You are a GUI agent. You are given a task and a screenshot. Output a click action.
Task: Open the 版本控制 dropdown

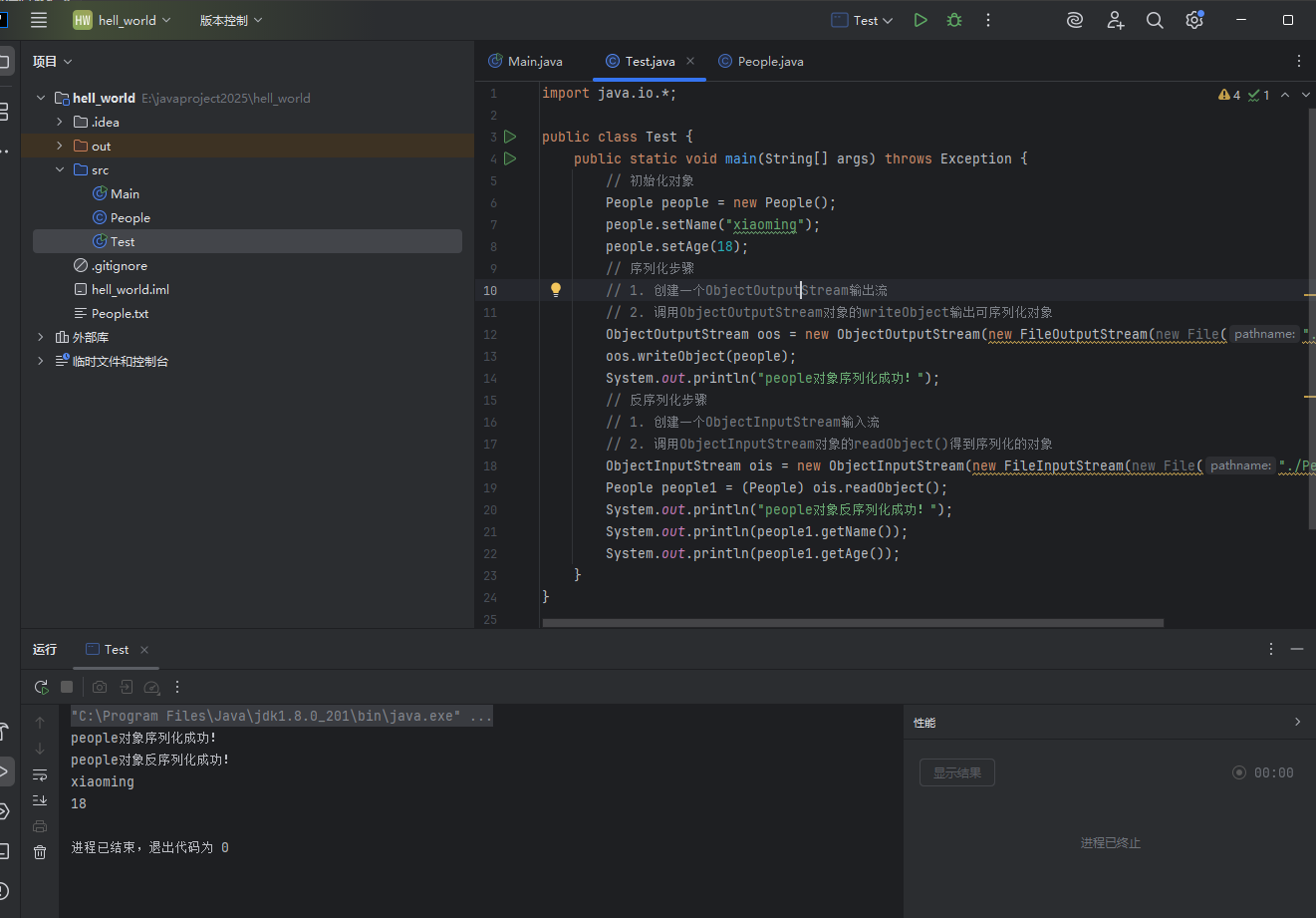[x=231, y=20]
